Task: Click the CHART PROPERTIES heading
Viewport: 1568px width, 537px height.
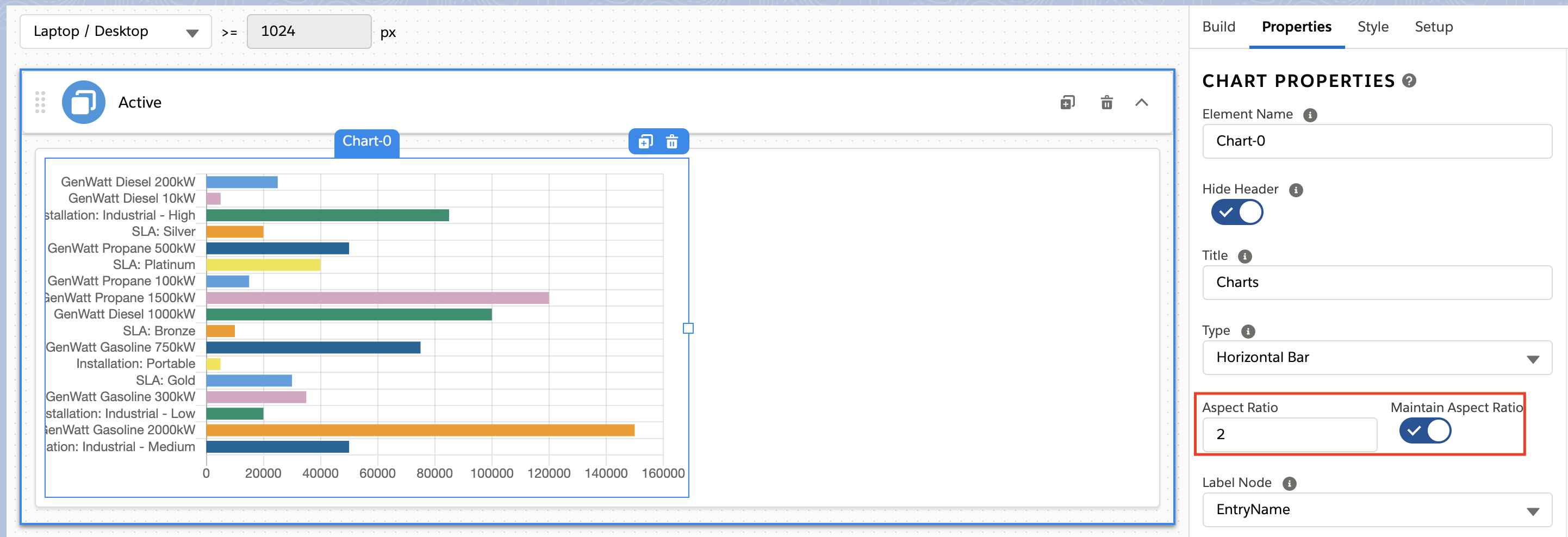Action: 1298,81
